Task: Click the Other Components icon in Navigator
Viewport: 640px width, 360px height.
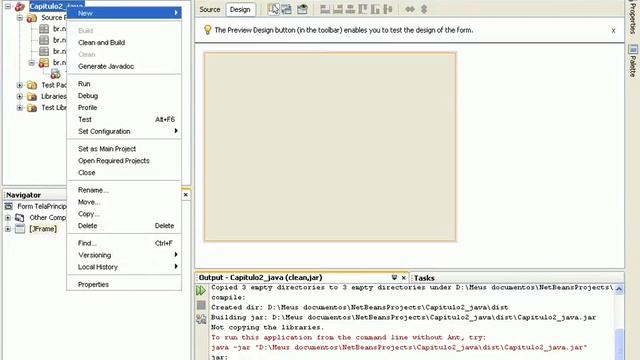Action: click(x=20, y=218)
